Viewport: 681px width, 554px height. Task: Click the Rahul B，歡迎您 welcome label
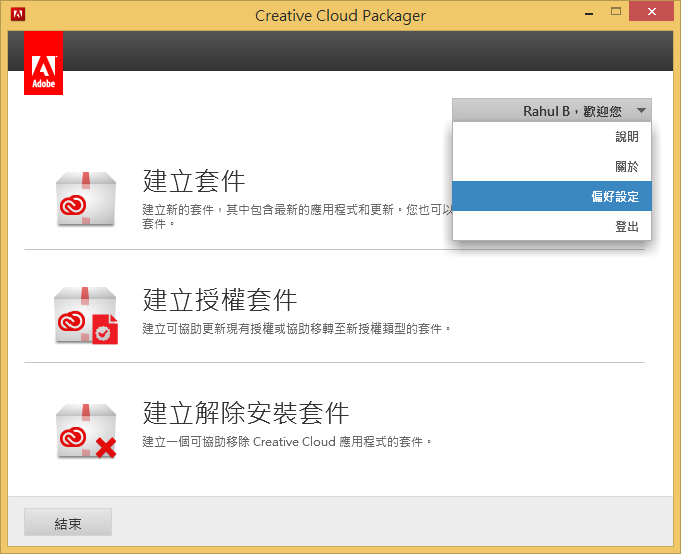572,111
